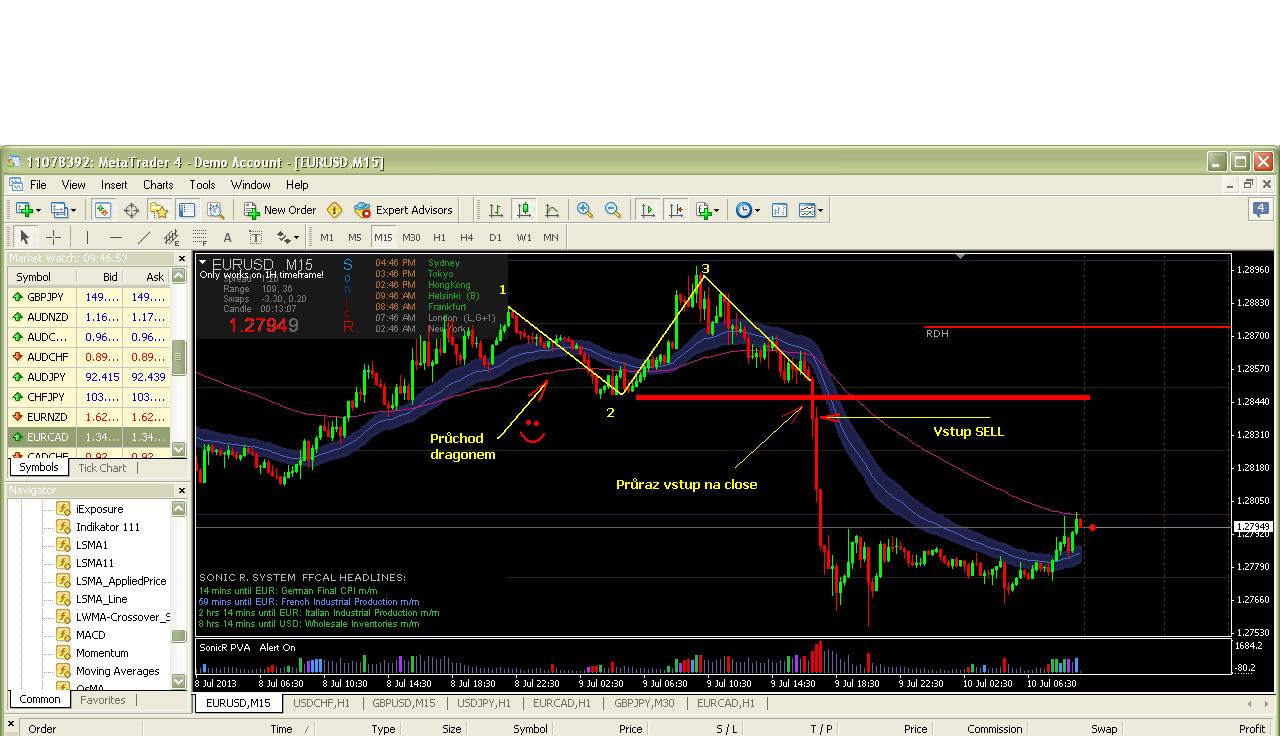1280x736 pixels.
Task: Switch timeframe to W1
Action: click(x=524, y=237)
